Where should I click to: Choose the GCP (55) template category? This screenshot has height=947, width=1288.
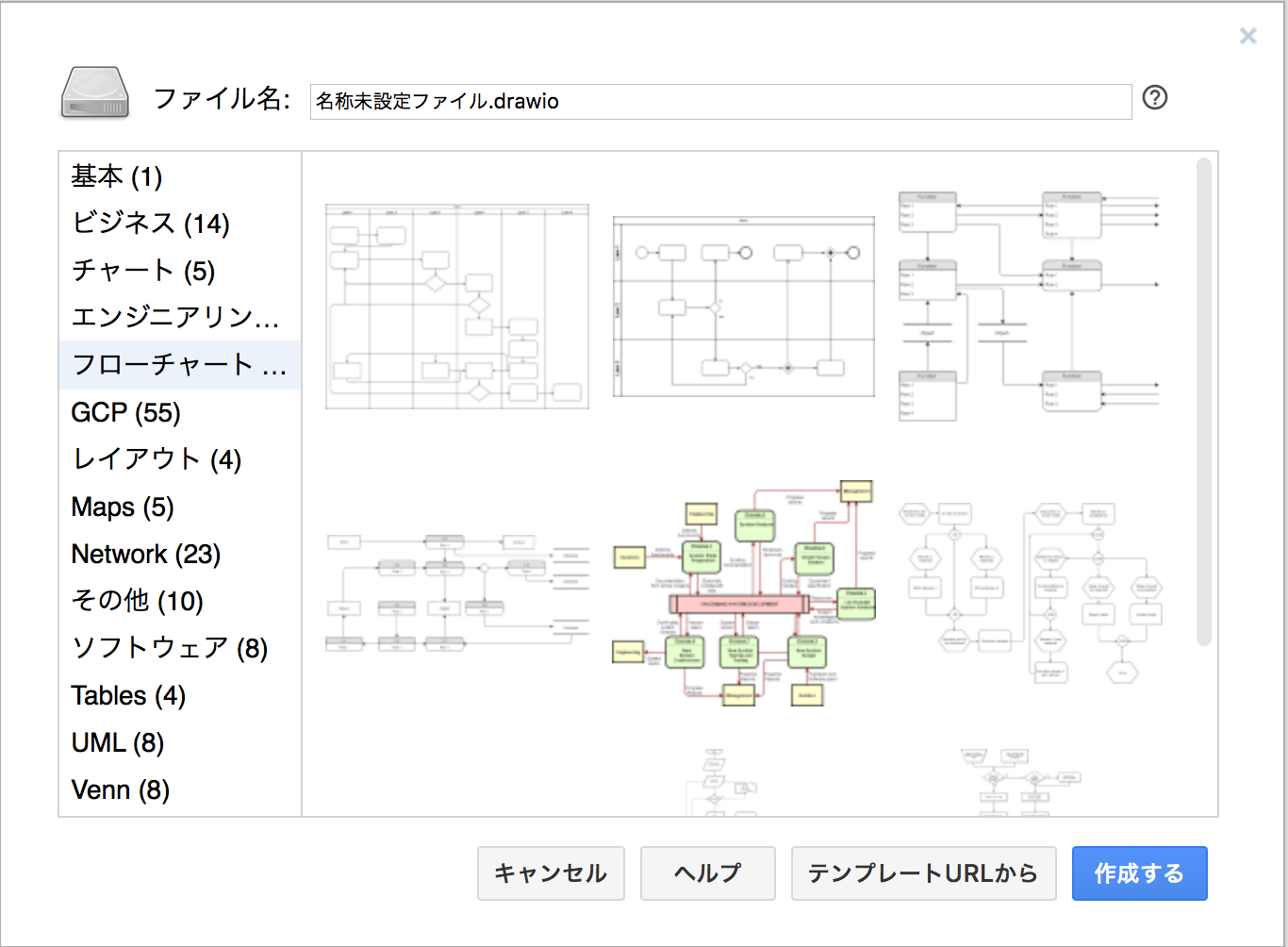point(125,412)
